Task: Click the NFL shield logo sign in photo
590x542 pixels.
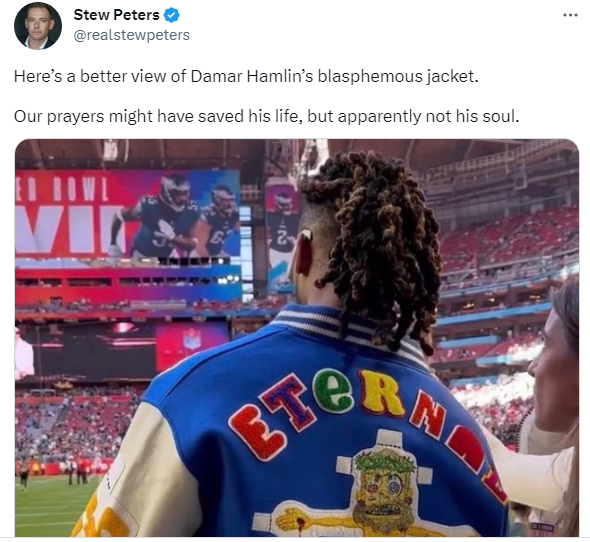Action: point(192,338)
